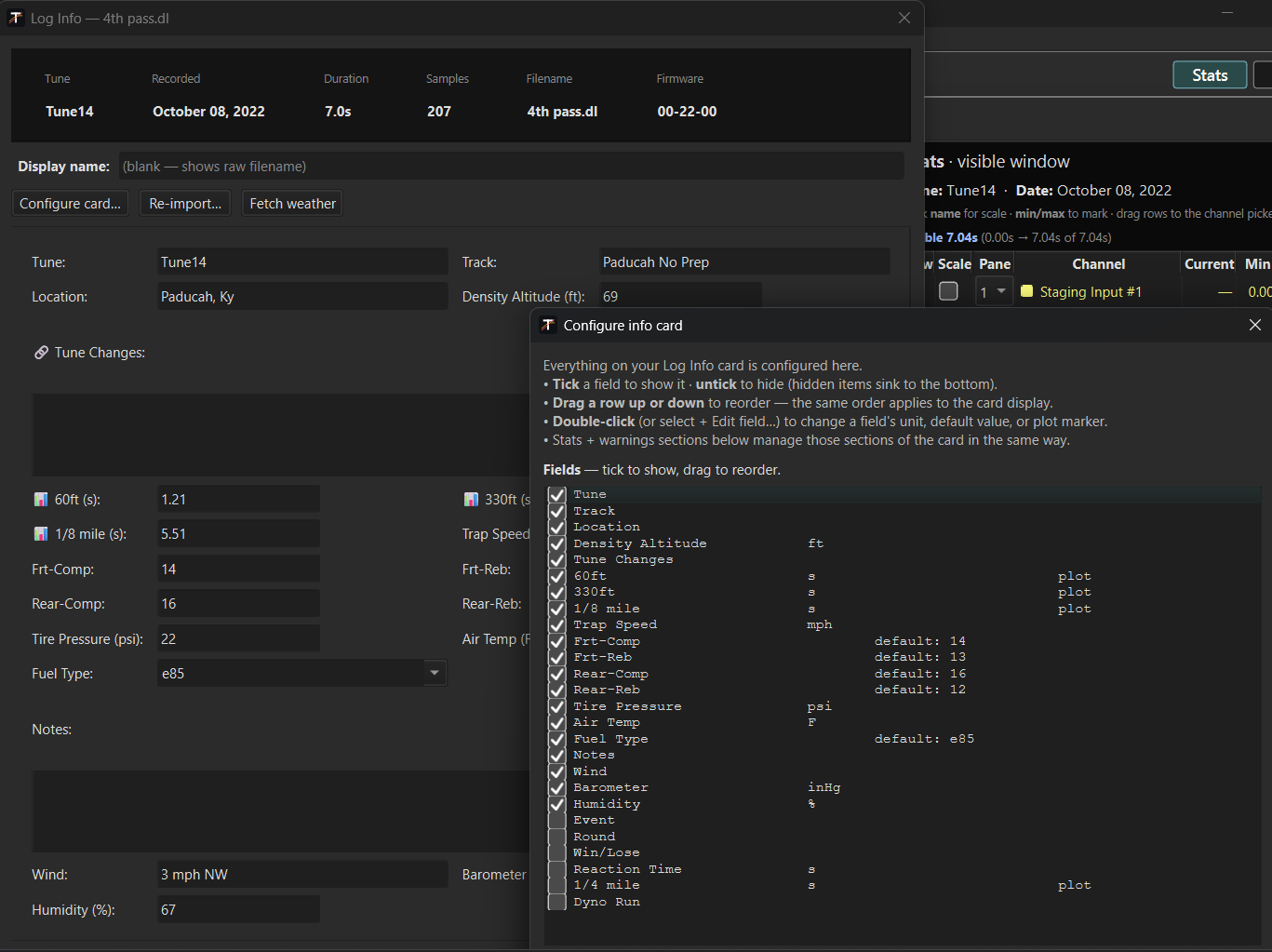The width and height of the screenshot is (1272, 952).
Task: Select the 330ft row in Fields list
Action: pyautogui.click(x=904, y=593)
